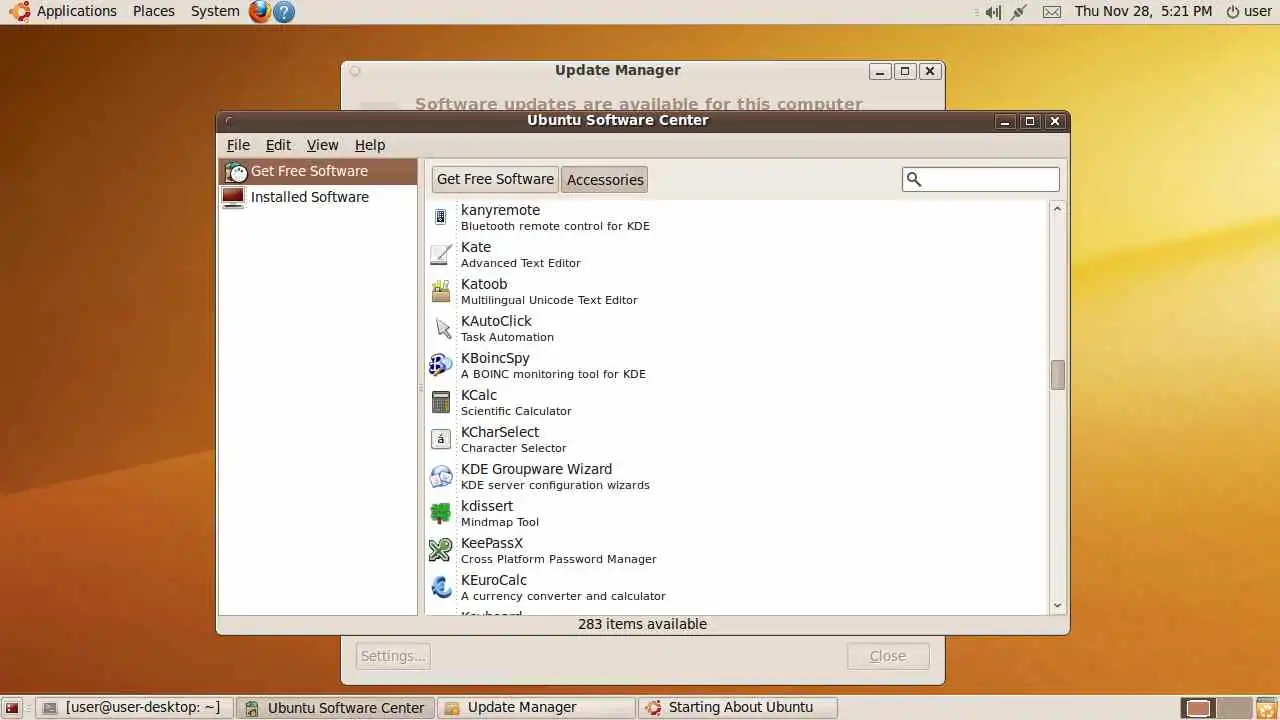Click Starting About Ubuntu taskbar button
1280x720 pixels.
737,707
